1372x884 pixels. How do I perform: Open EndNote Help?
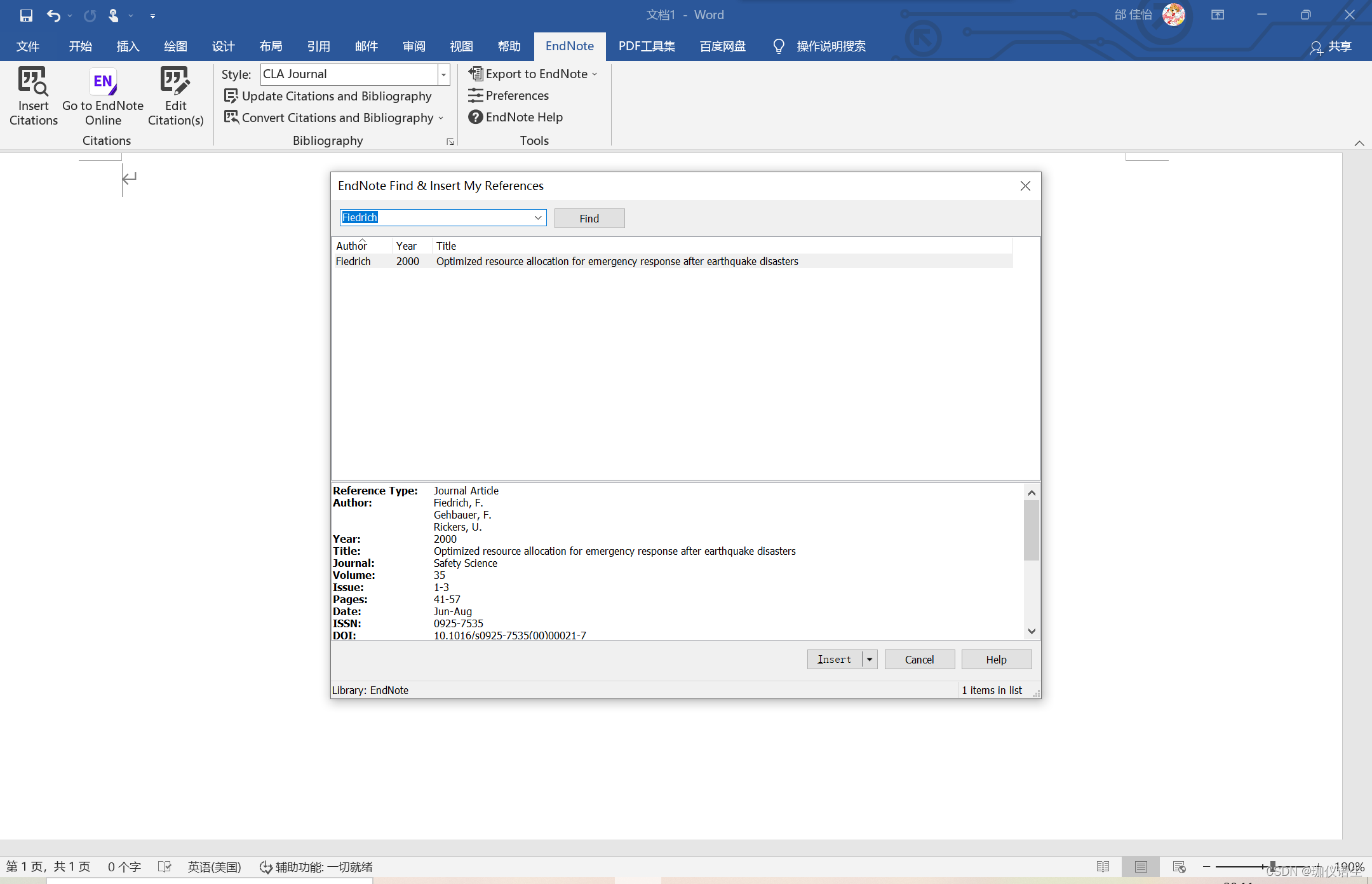[x=515, y=117]
